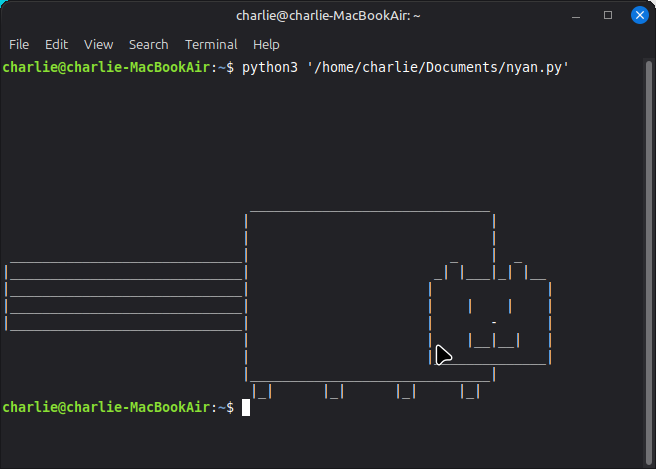Image resolution: width=656 pixels, height=469 pixels.
Task: Open the View menu
Action: (98, 44)
